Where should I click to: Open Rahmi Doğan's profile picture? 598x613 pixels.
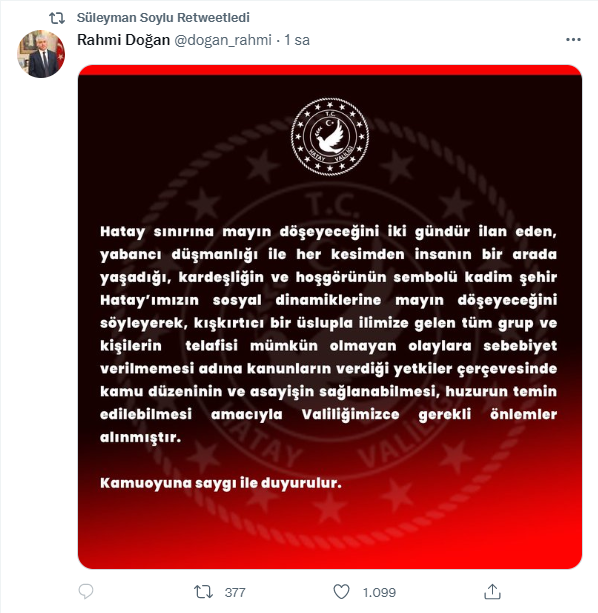[x=41, y=54]
